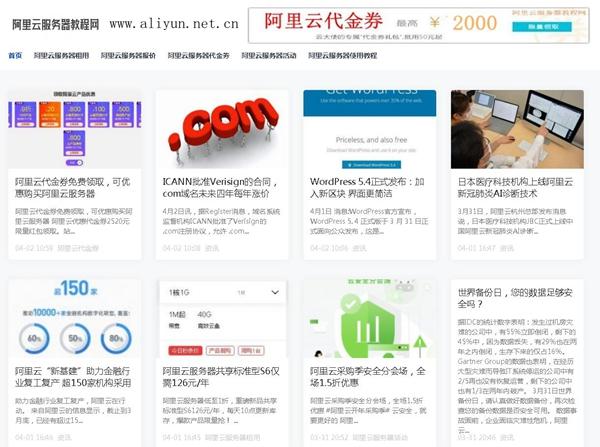
Task: Open the WordPress download page thumbnail
Action: click(370, 129)
